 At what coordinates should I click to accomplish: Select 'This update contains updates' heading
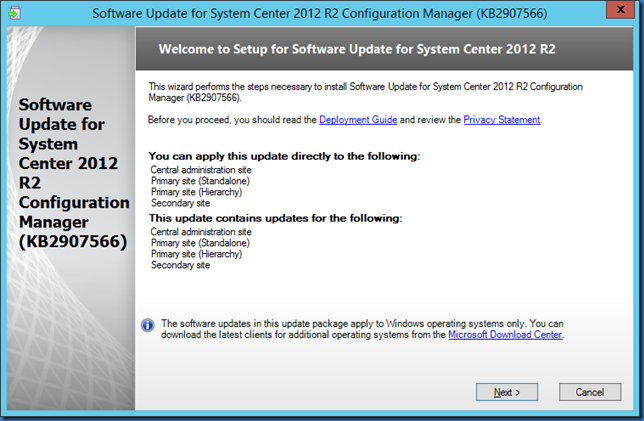[x=274, y=217]
